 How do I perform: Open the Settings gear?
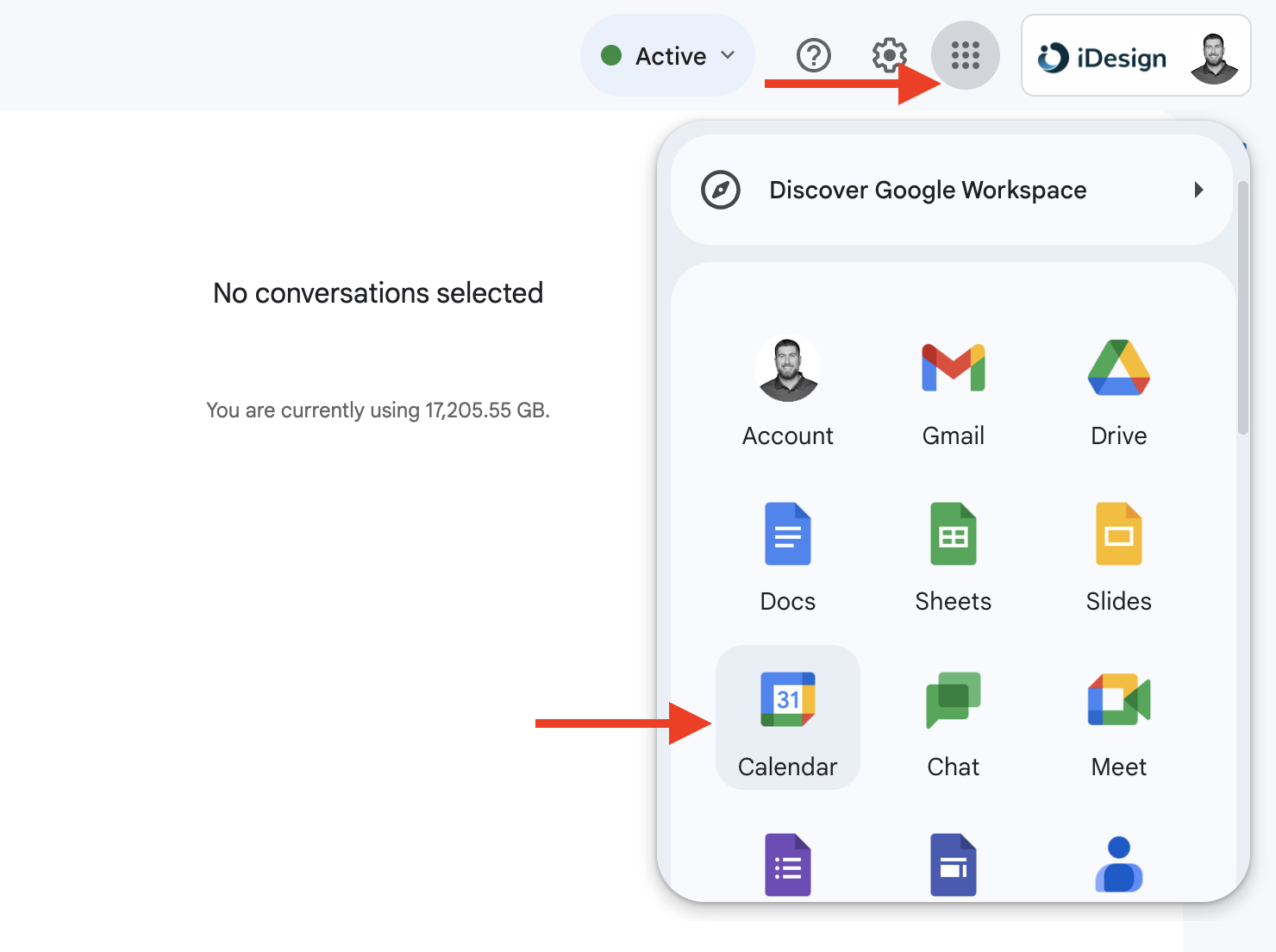coord(889,55)
